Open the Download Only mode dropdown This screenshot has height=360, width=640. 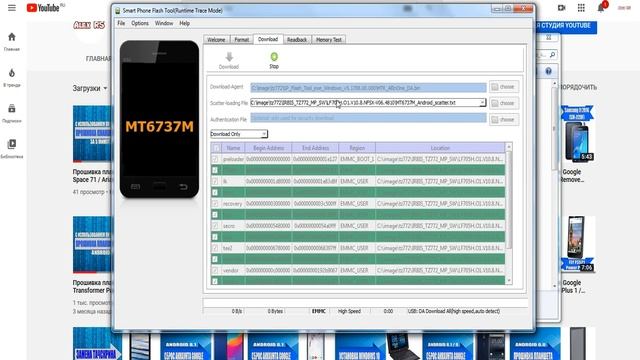click(x=239, y=134)
